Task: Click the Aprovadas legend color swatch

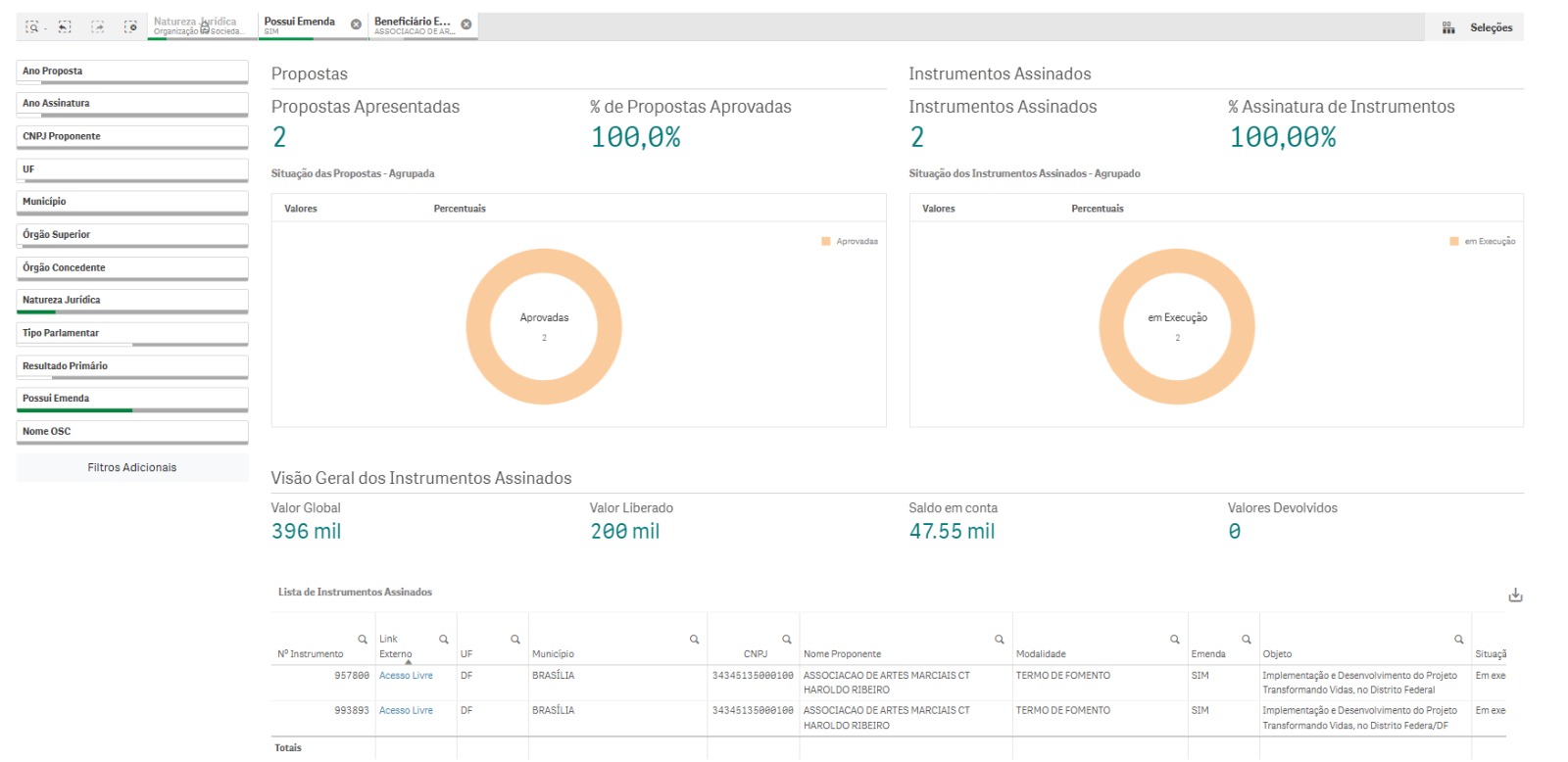Action: (x=826, y=241)
